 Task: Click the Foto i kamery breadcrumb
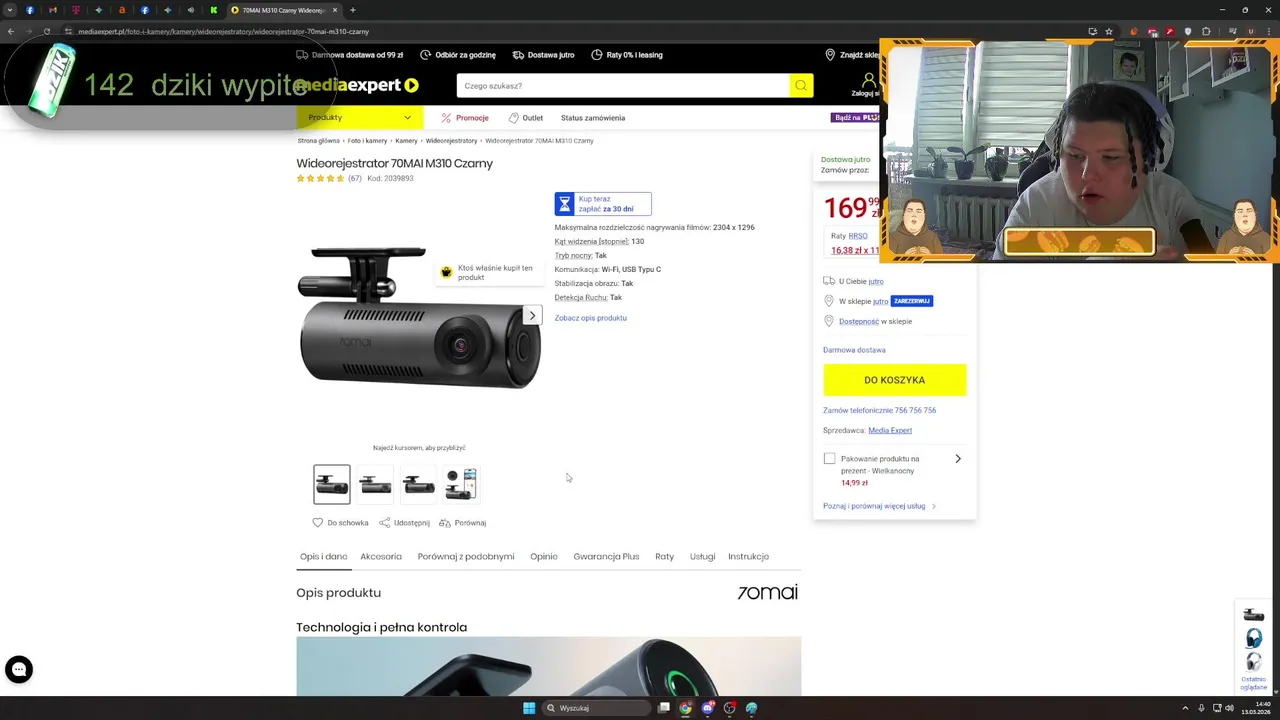pyautogui.click(x=367, y=141)
